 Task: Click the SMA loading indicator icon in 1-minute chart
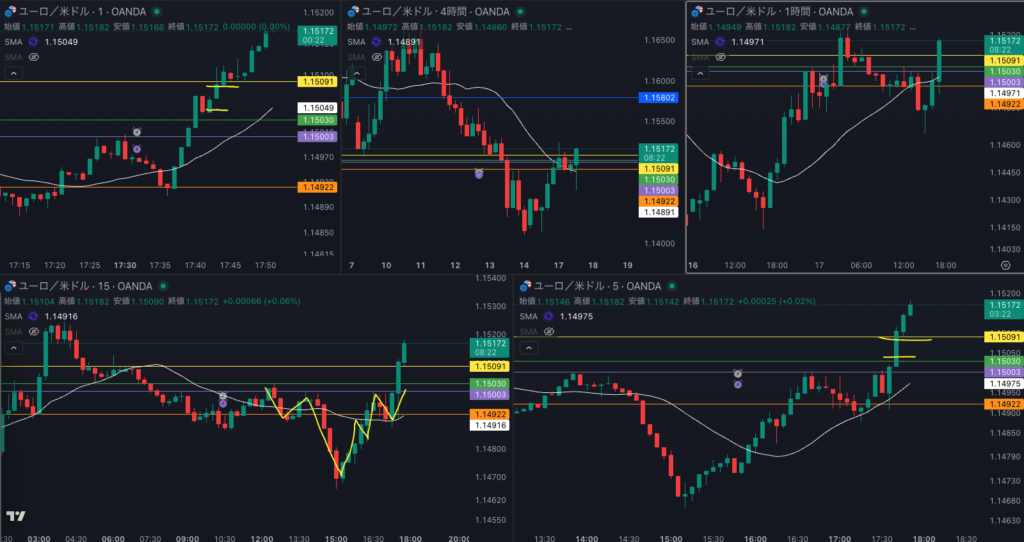(33, 42)
